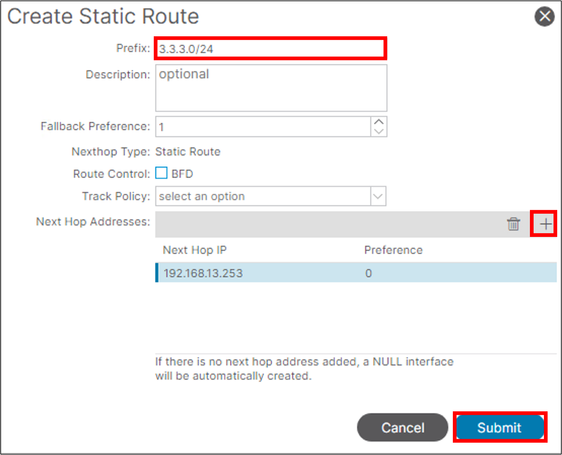
Task: Click the trash icon to delete next hop
Action: tap(513, 224)
